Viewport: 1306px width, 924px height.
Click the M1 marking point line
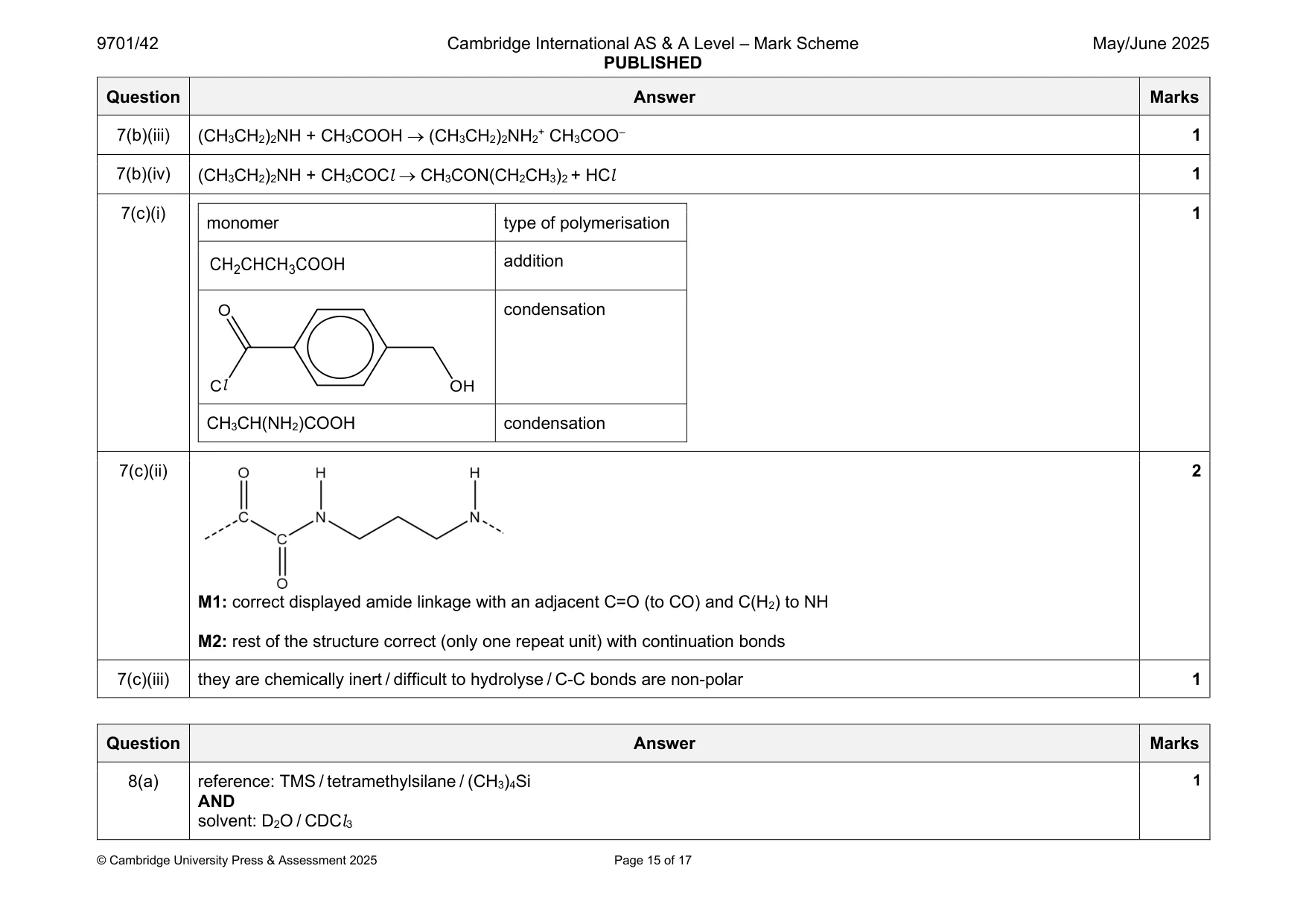pos(513,602)
